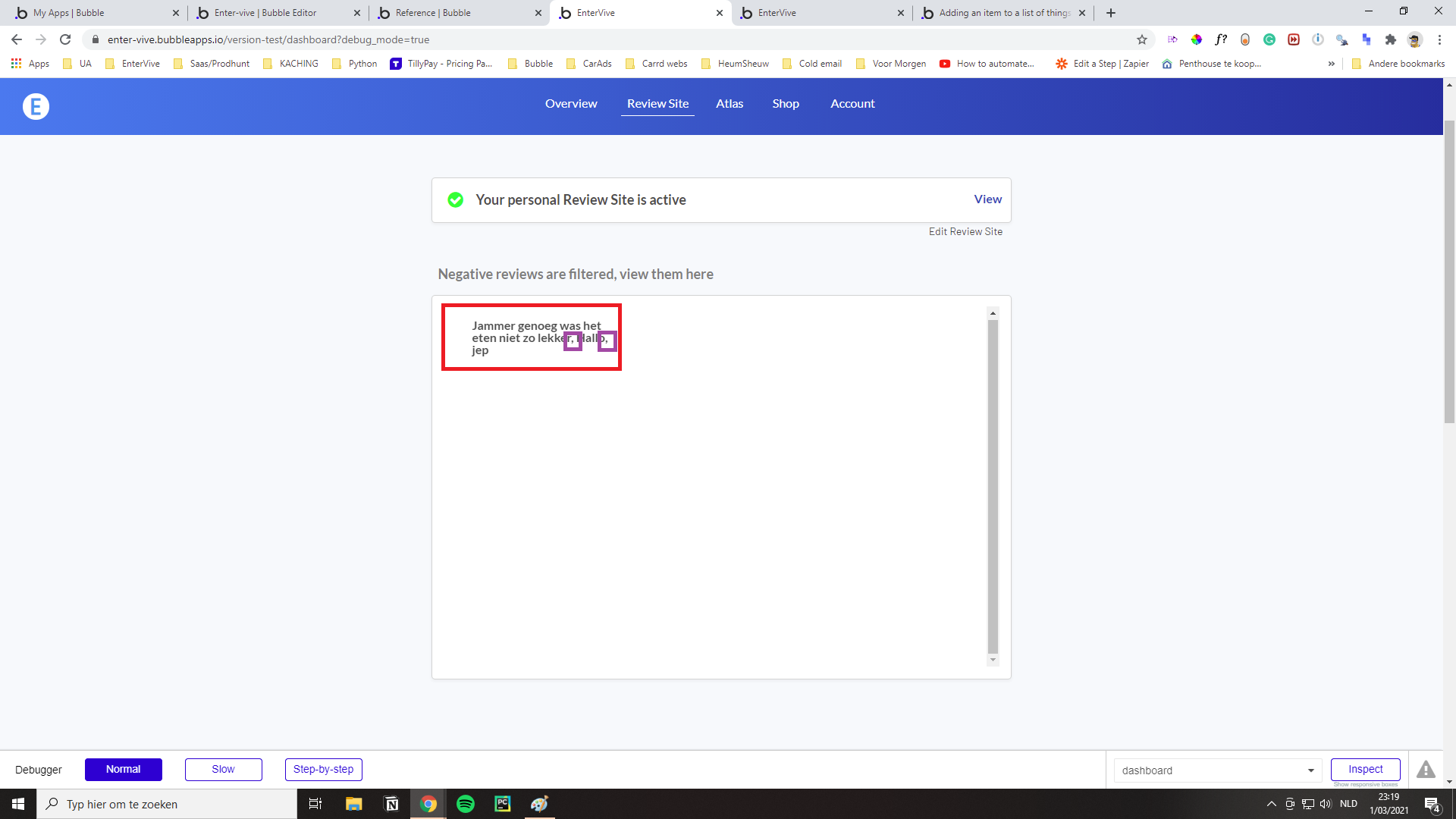This screenshot has width=1456, height=819.
Task: Go to the Atlas menu item
Action: coord(729,104)
